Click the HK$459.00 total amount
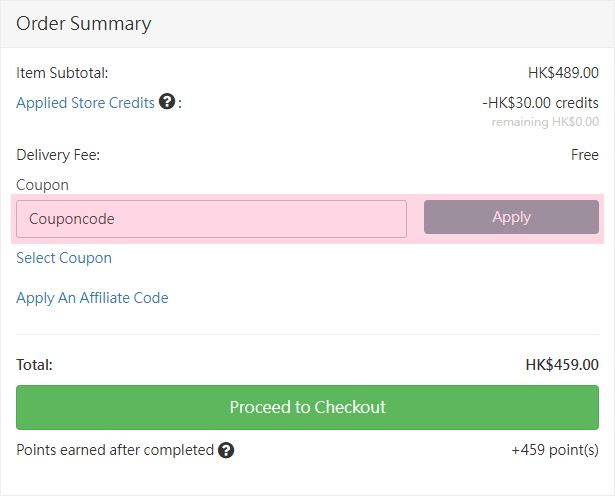This screenshot has width=615, height=496. [x=562, y=365]
